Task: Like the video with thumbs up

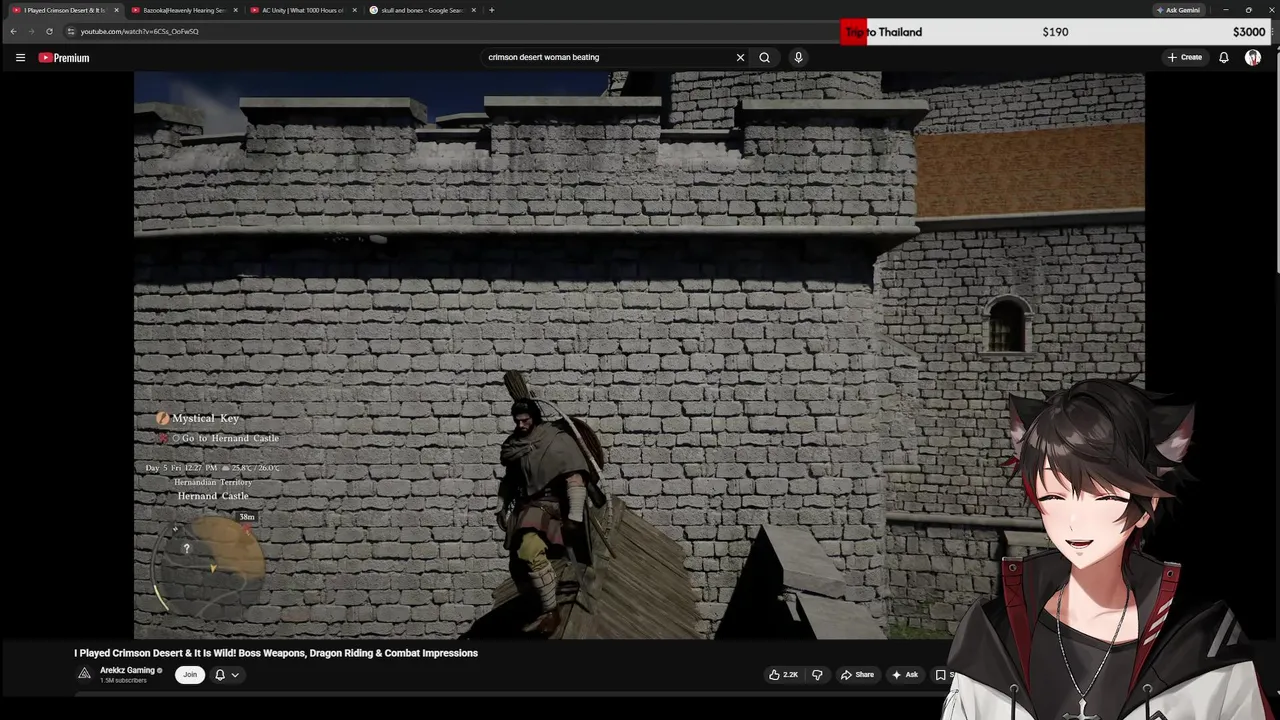Action: (x=783, y=675)
